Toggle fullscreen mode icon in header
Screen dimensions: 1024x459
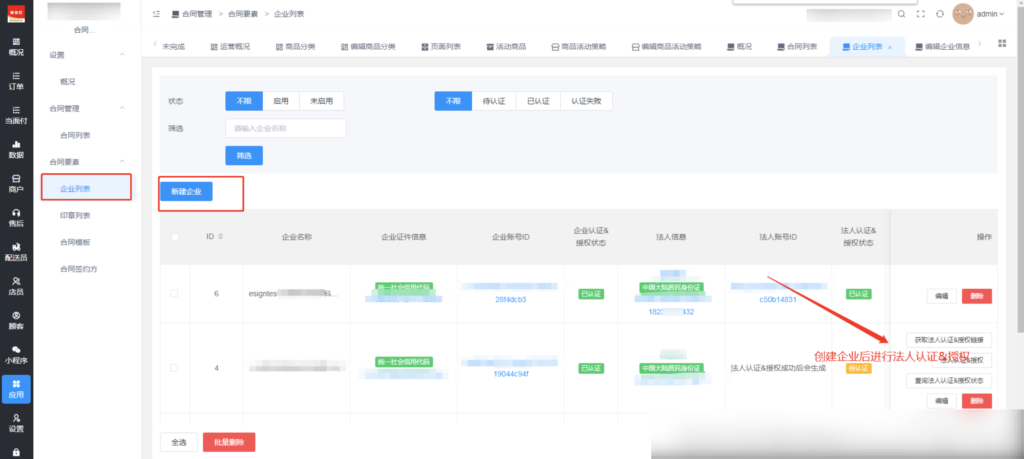pos(921,14)
